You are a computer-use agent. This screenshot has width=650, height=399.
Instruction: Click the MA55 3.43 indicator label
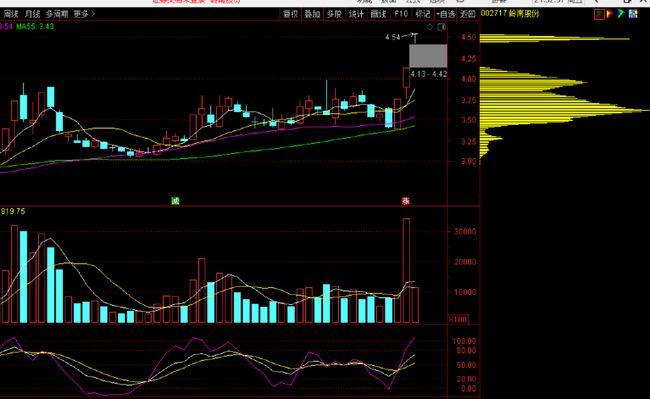35,27
